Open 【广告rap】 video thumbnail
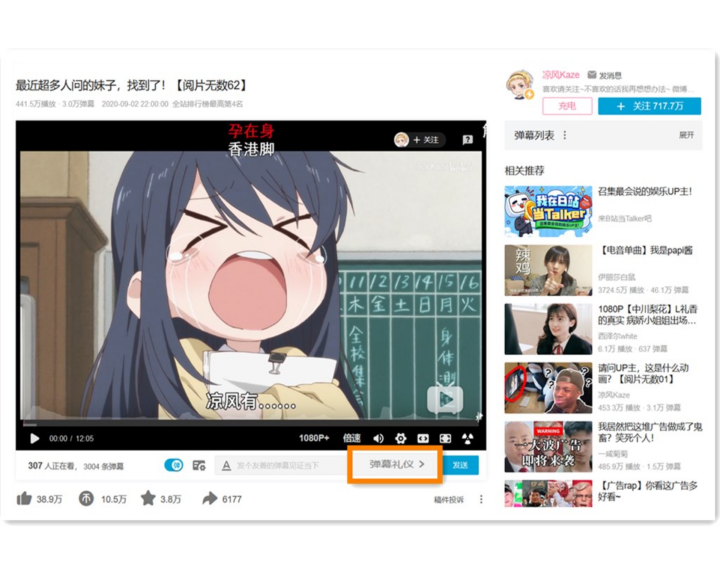Screen dimensions: 720x575 pos(548,493)
